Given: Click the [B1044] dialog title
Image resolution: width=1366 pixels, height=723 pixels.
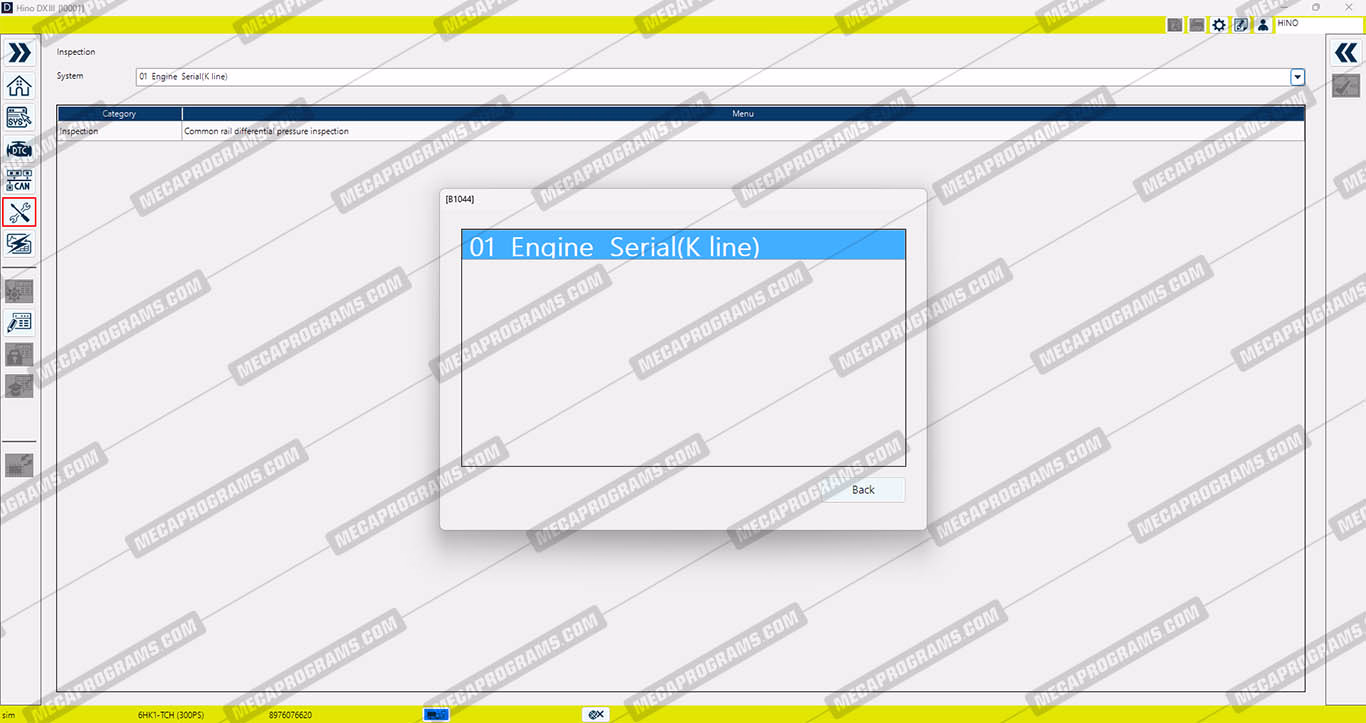Looking at the screenshot, I should (x=460, y=199).
